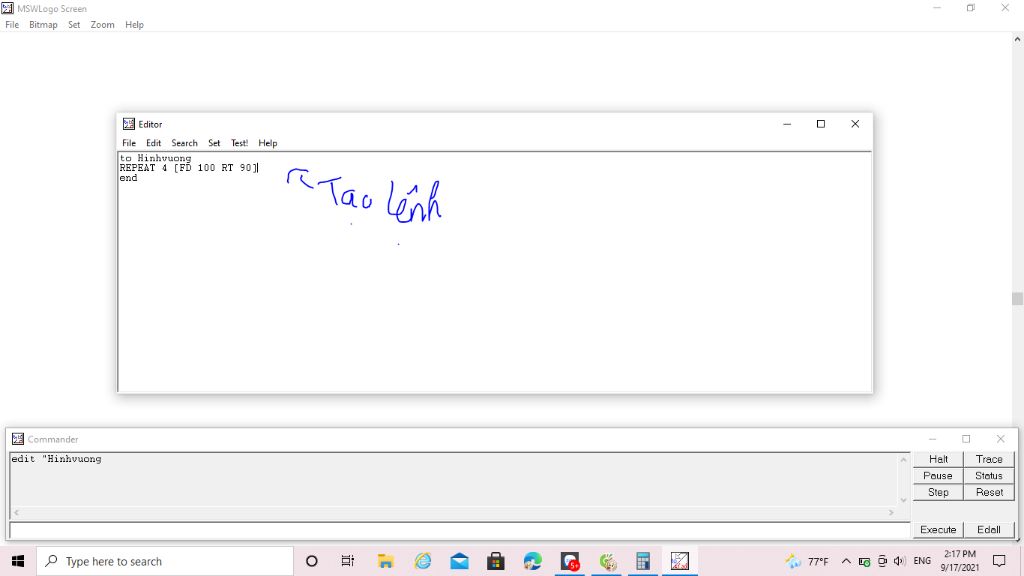Image resolution: width=1024 pixels, height=576 pixels.
Task: Open the clock showing 2:17 PM
Action: pyautogui.click(x=959, y=561)
